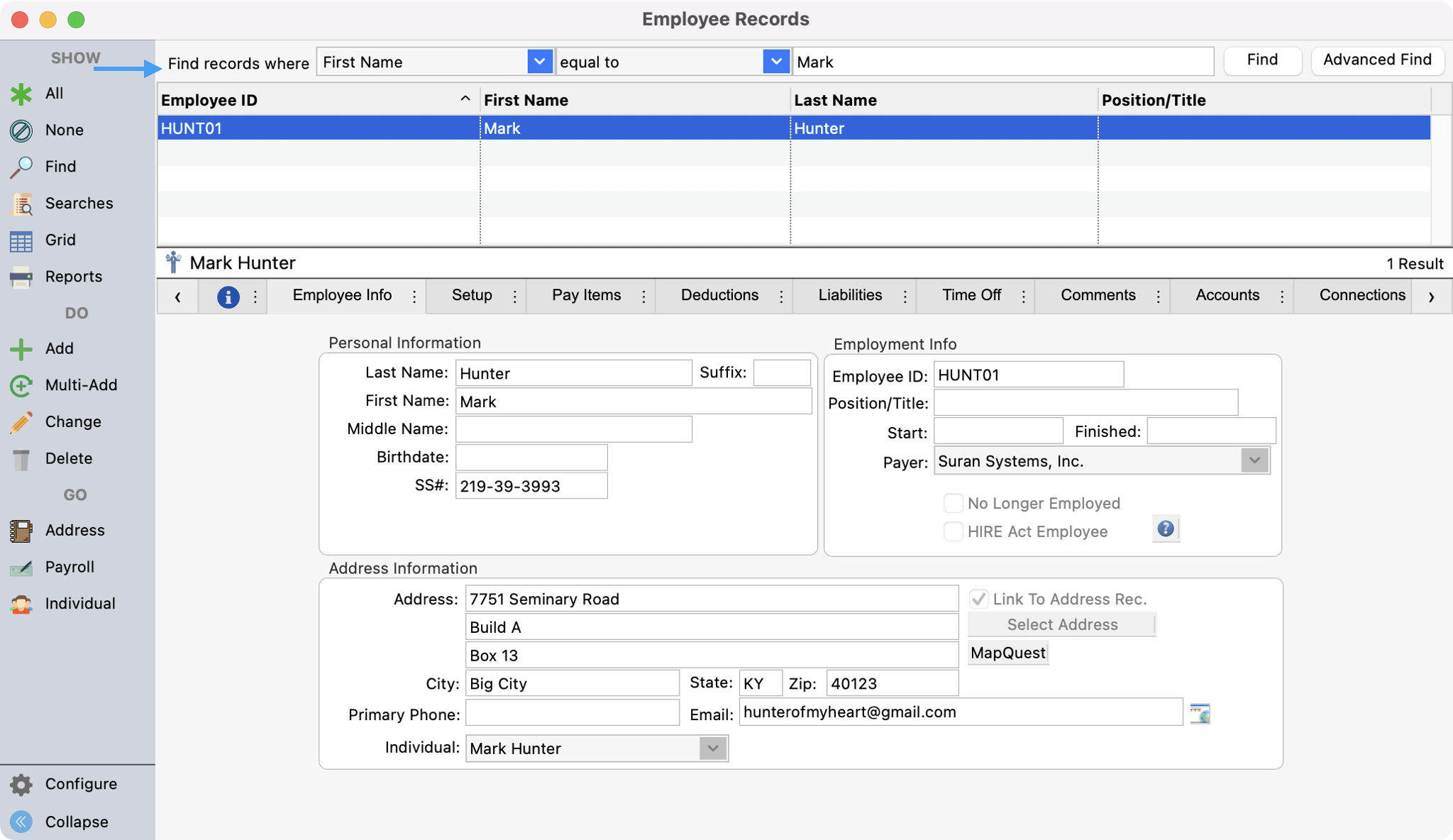Expand the 'equal to' operator dropdown

[776, 62]
